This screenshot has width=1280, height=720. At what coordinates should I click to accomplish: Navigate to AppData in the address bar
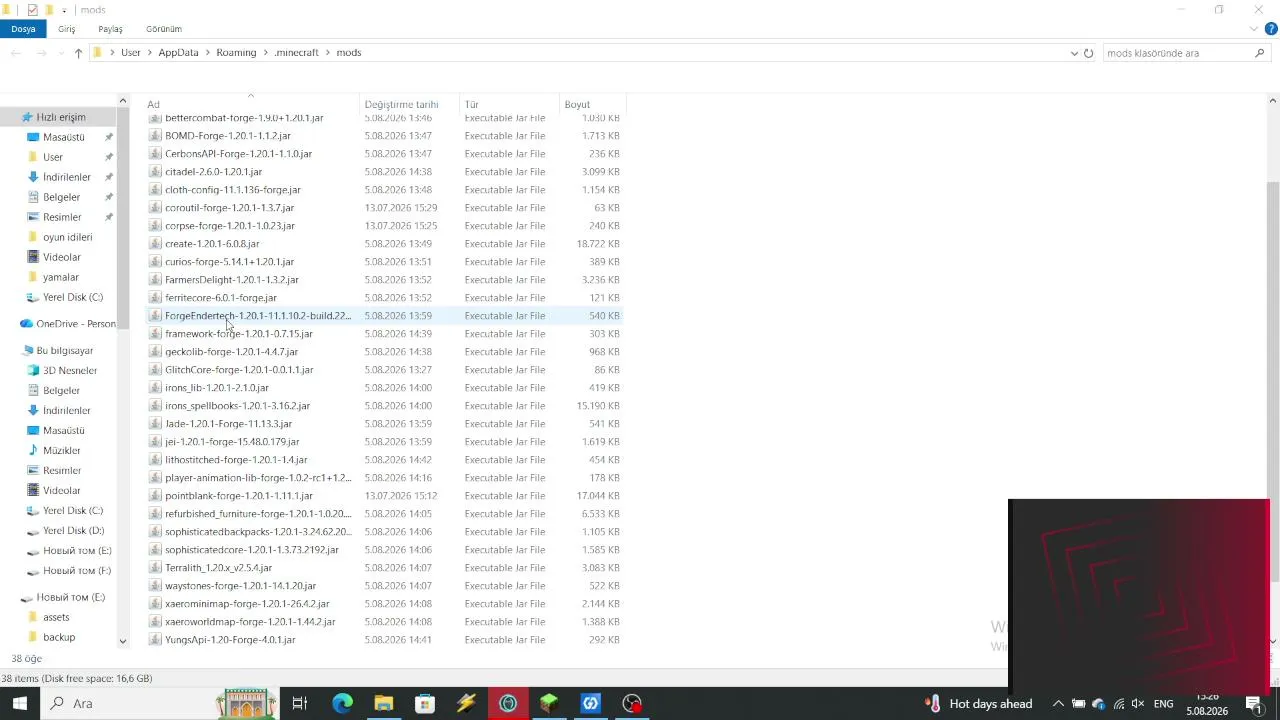(x=178, y=53)
